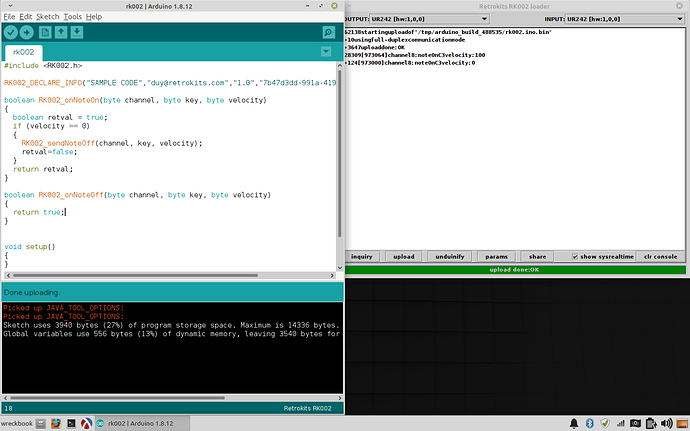Click the Verify sketch checkmark icon
Image resolution: width=690 pixels, height=431 pixels.
(10, 33)
